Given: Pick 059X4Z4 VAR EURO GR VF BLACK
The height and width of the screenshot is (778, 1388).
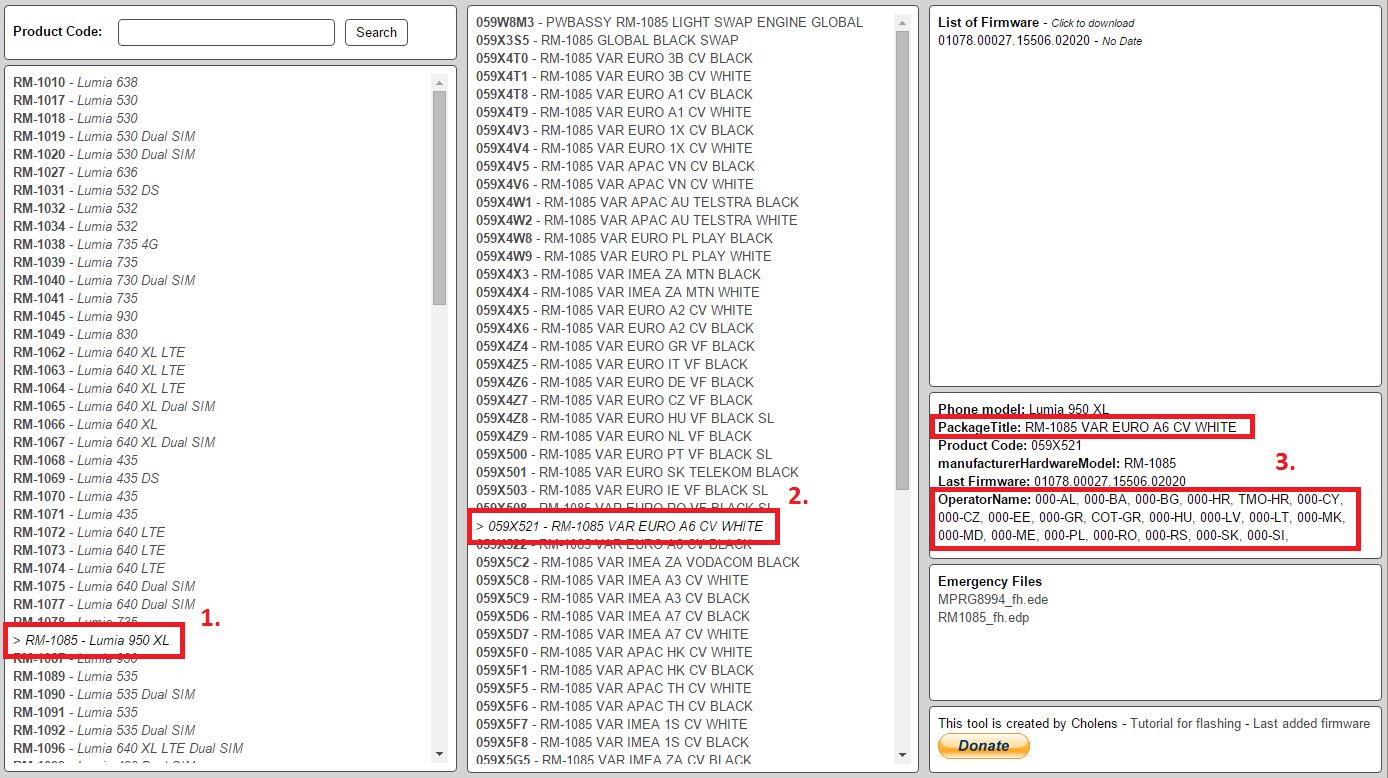Looking at the screenshot, I should click(x=615, y=346).
